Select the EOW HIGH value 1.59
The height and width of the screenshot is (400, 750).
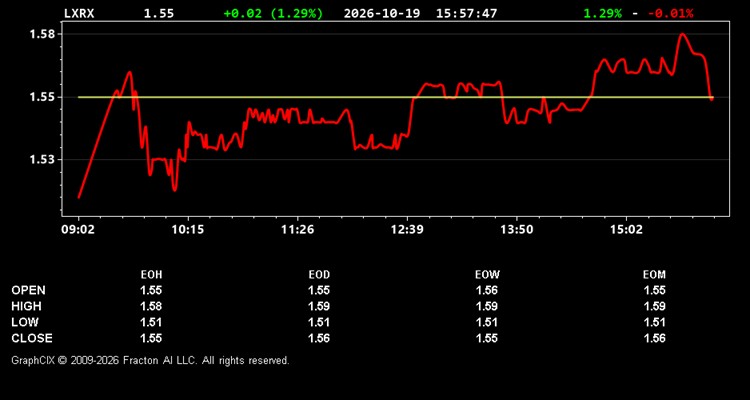pos(487,306)
